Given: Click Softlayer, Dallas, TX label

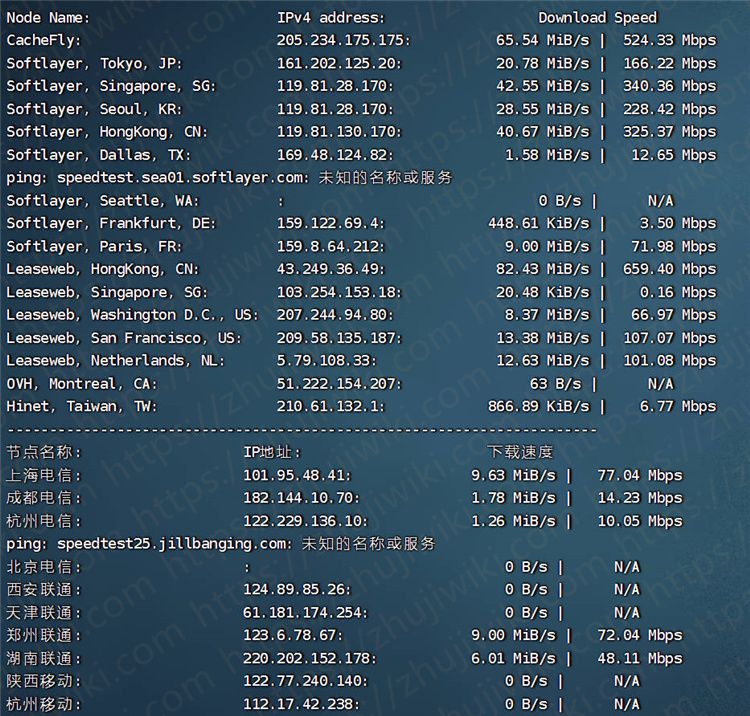Looking at the screenshot, I should (99, 155).
